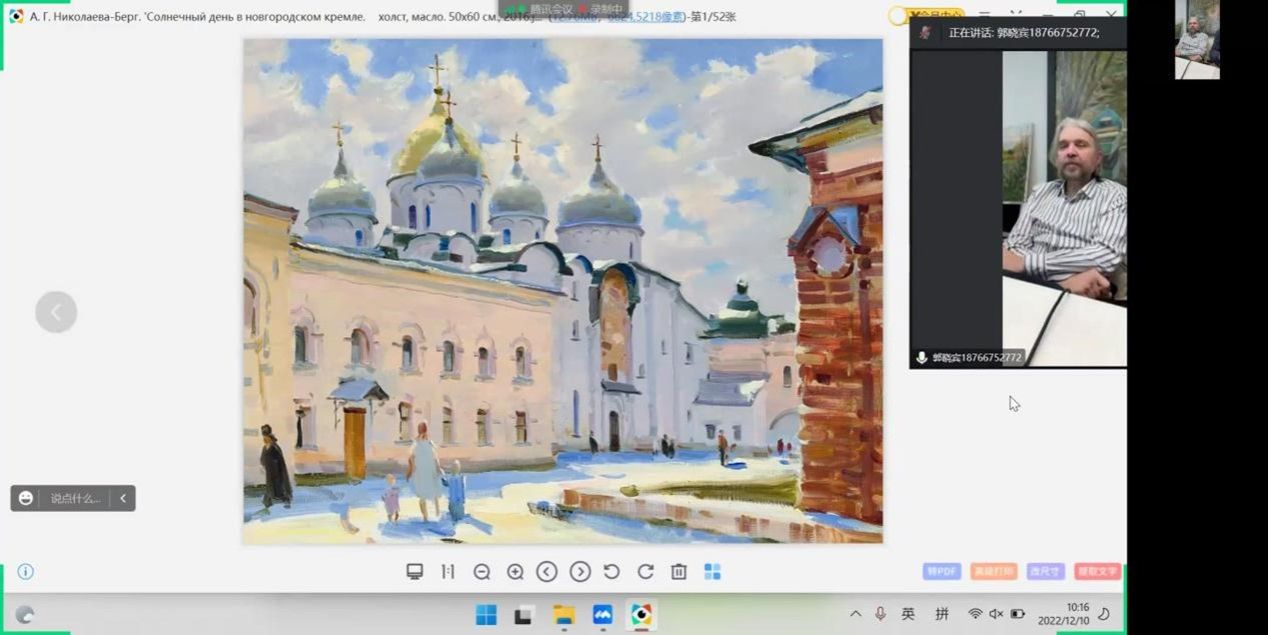The width and height of the screenshot is (1268, 635).
Task: Open slideshow display mode icon
Action: click(414, 572)
